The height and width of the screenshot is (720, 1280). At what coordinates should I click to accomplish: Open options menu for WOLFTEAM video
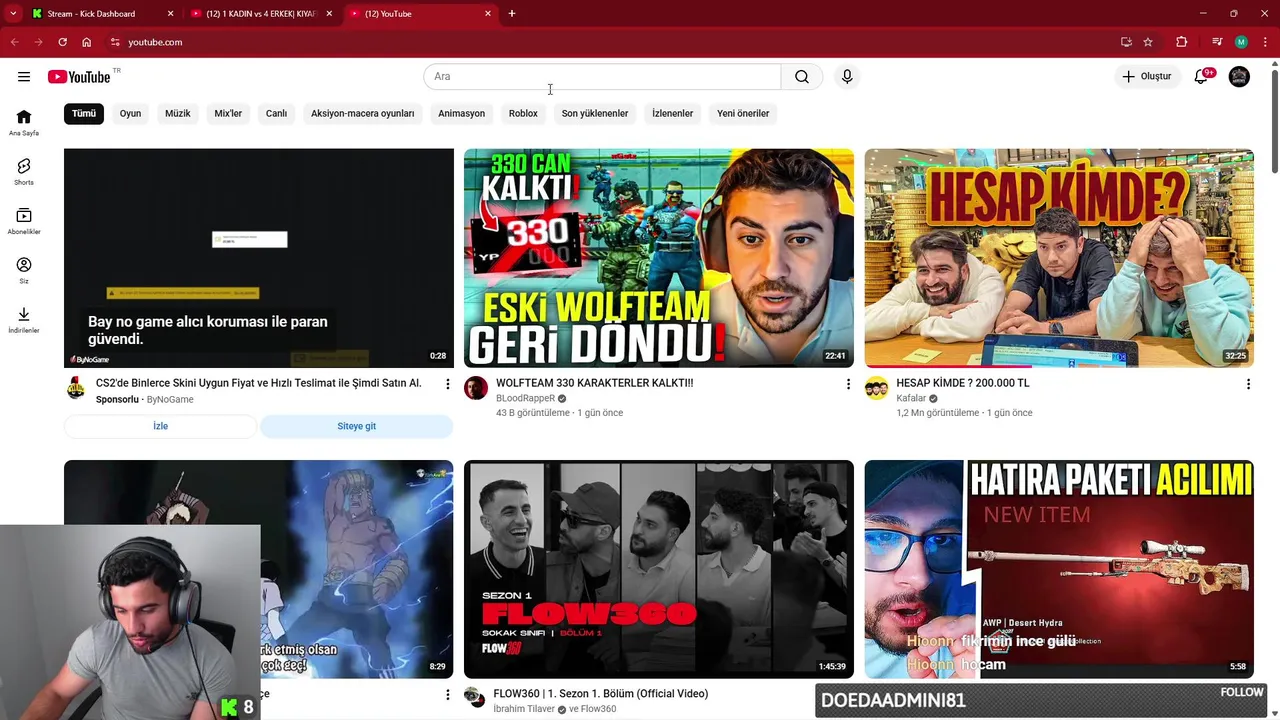848,384
